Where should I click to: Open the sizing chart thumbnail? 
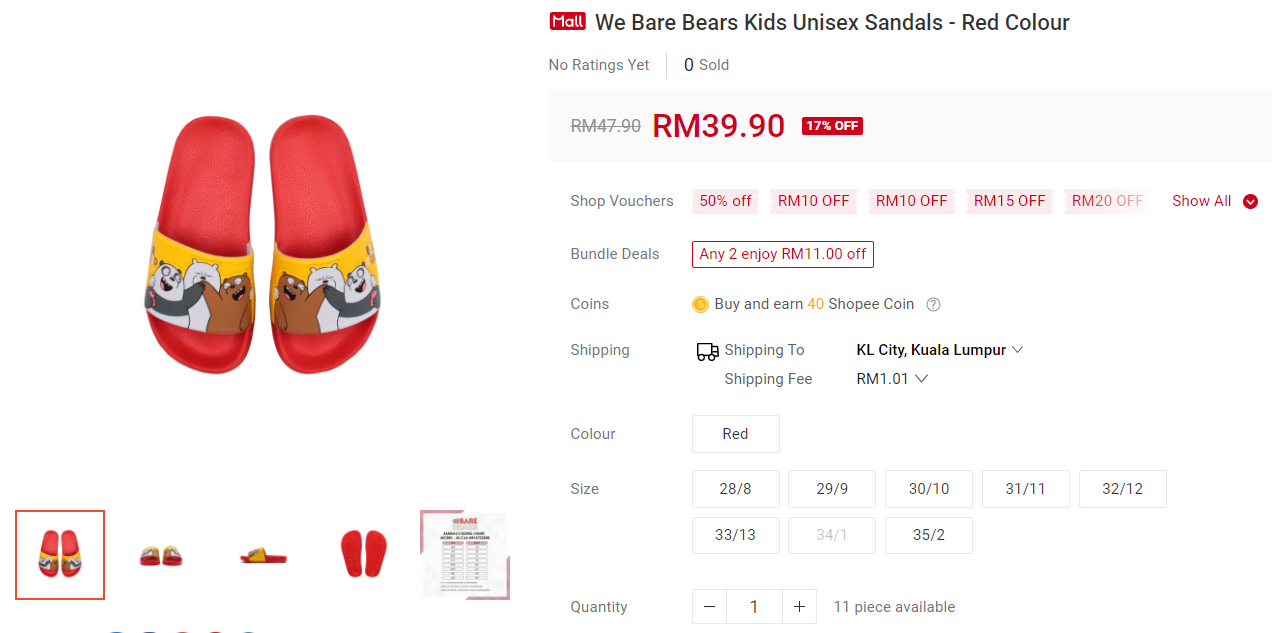[x=464, y=555]
